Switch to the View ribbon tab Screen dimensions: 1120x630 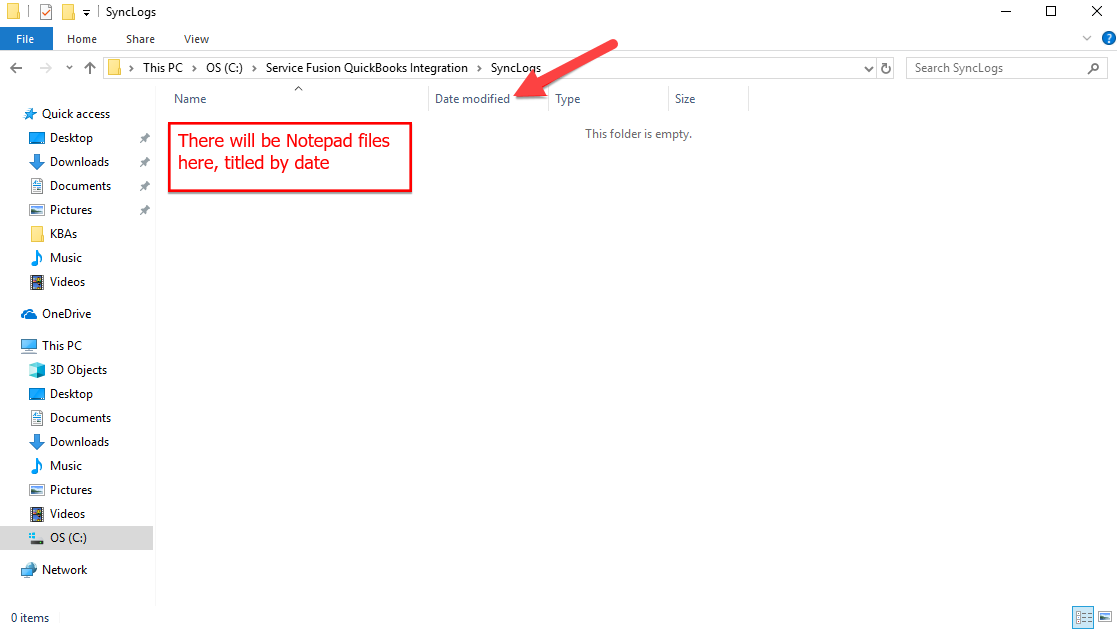[196, 39]
